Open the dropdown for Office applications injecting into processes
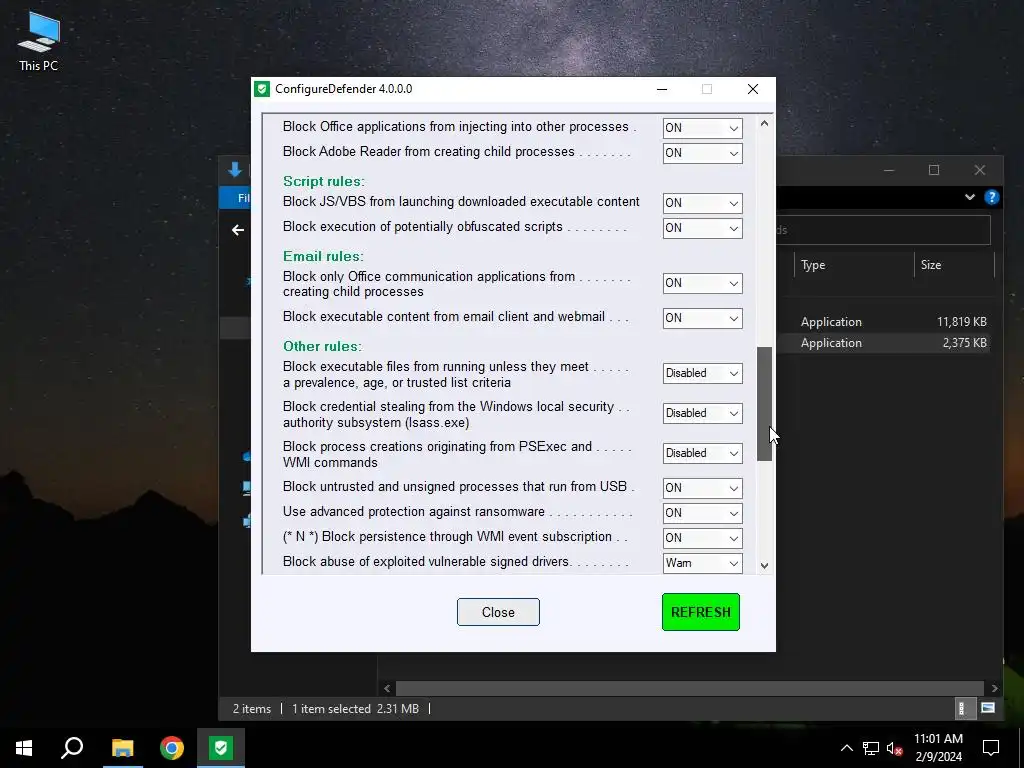 tap(702, 128)
